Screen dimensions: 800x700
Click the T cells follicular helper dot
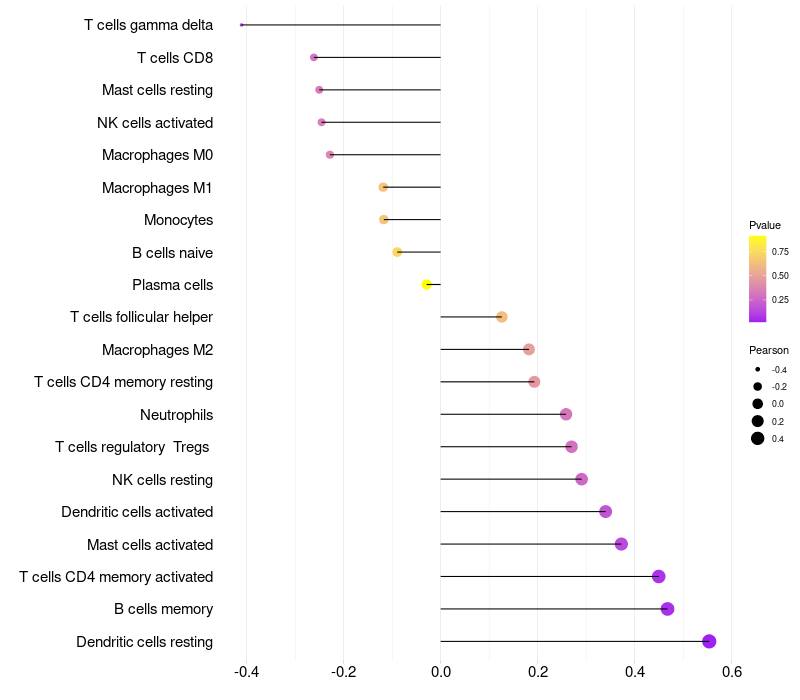pyautogui.click(x=502, y=317)
